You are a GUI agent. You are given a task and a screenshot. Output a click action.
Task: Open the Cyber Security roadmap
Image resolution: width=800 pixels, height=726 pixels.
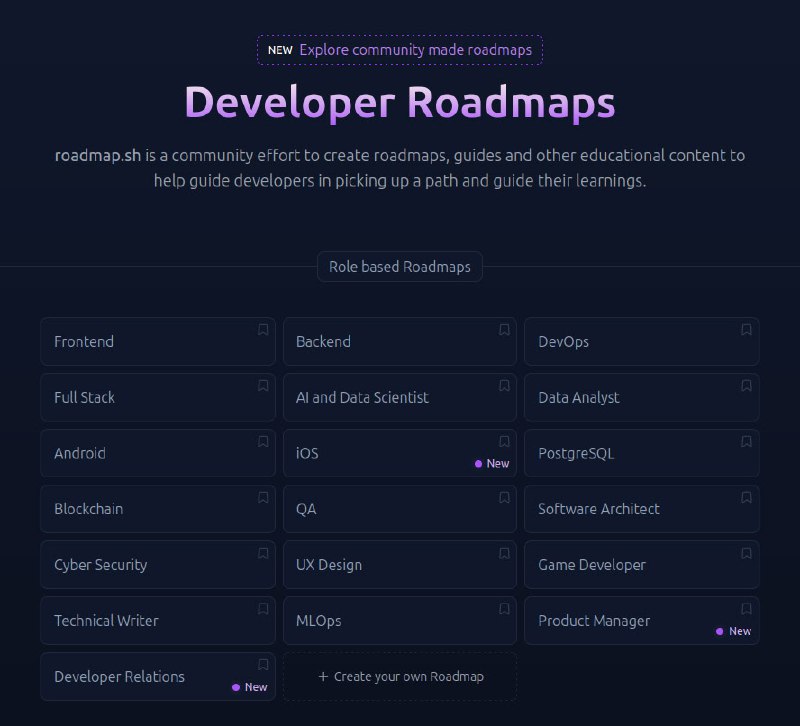pyautogui.click(x=158, y=565)
